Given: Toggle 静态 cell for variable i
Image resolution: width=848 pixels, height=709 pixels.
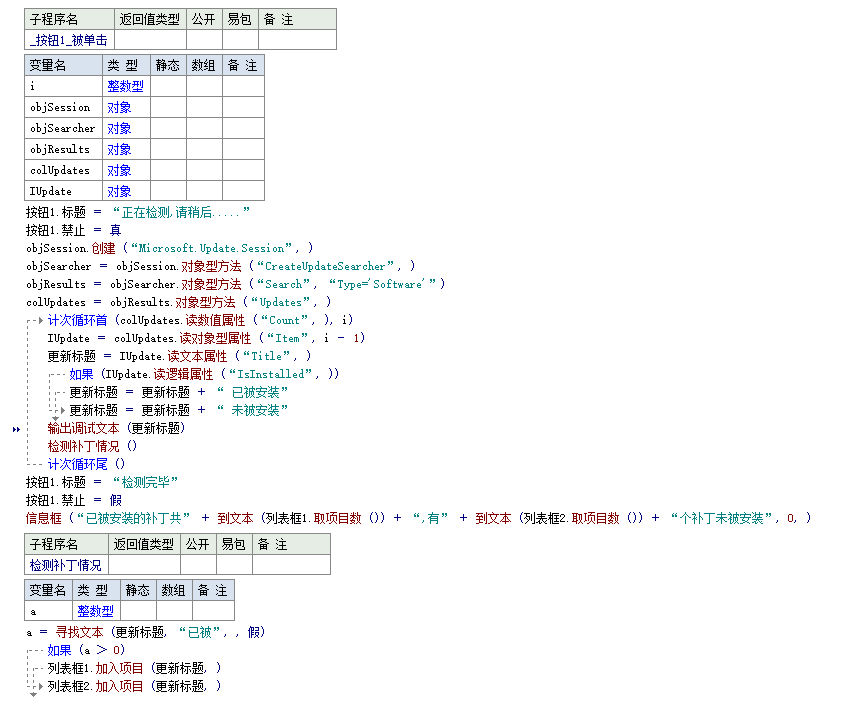Looking at the screenshot, I should click(x=168, y=86).
